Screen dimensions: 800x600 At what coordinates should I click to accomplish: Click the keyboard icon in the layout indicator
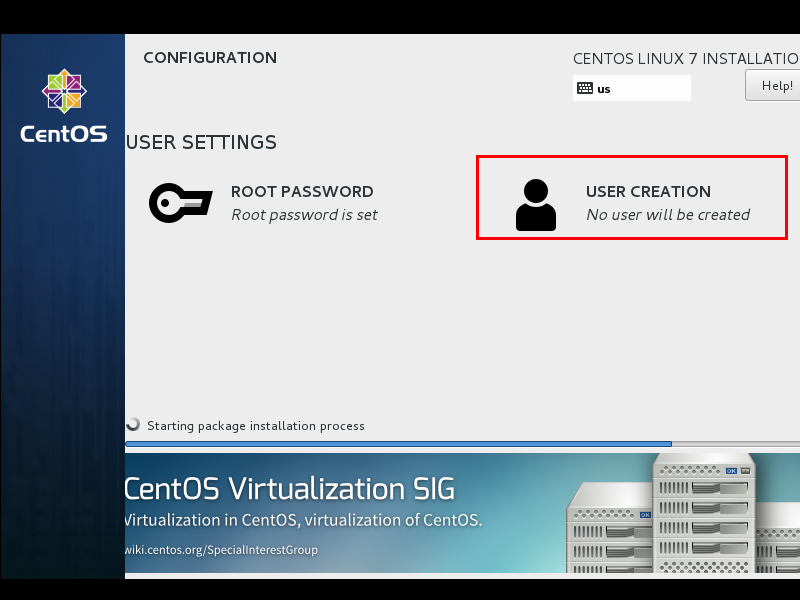(585, 88)
